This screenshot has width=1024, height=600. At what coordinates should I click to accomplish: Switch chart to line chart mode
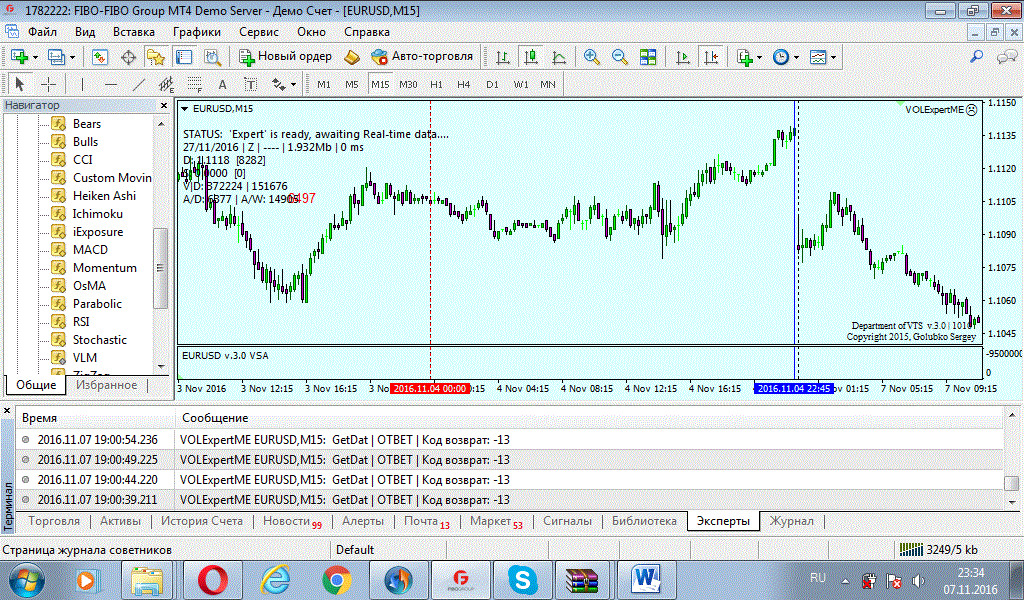(559, 57)
